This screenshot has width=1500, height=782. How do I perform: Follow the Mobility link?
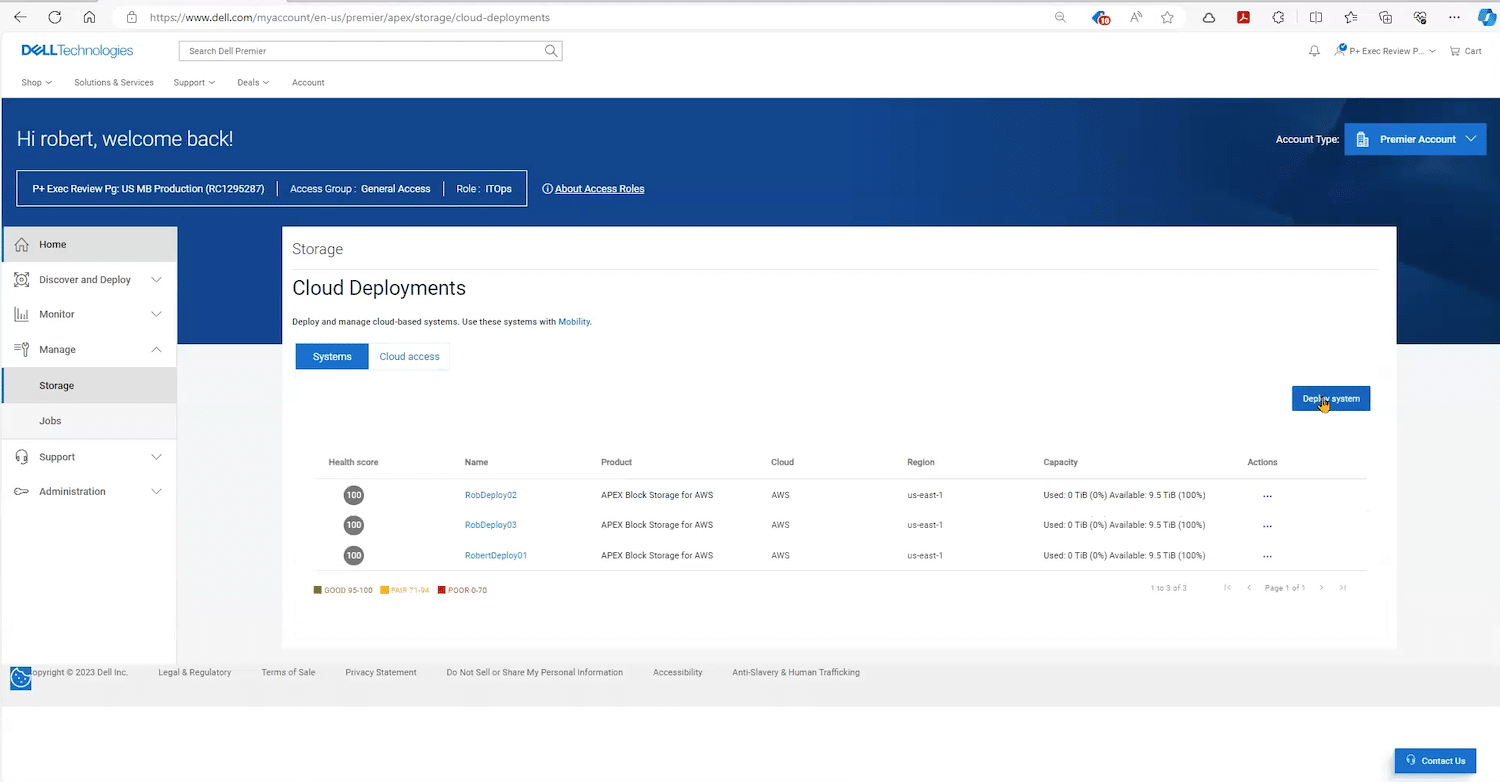tap(574, 322)
